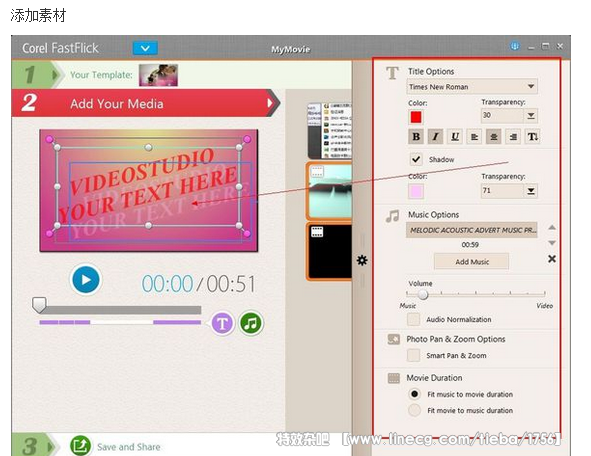Click the Music Options note icon
This screenshot has width=591, height=456.
[392, 216]
